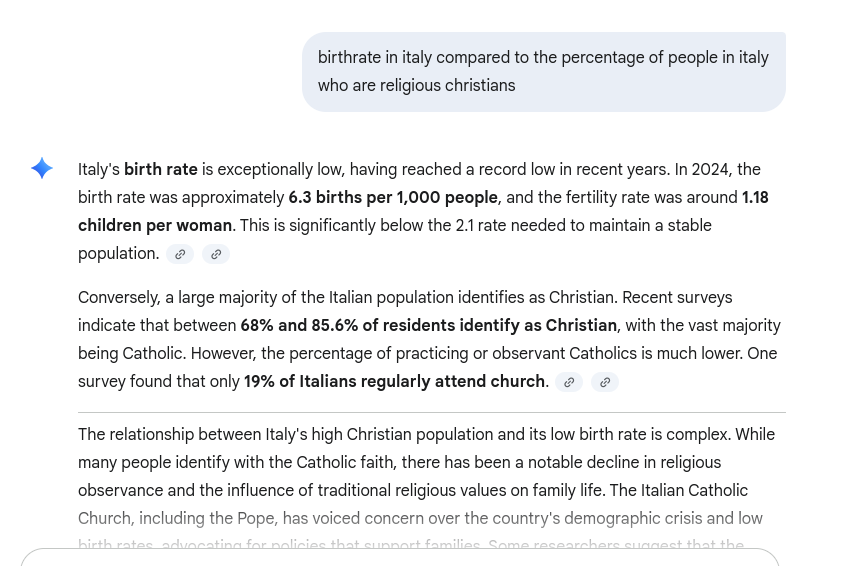Click bold "19% of Italians regularly attend church"

click(395, 382)
